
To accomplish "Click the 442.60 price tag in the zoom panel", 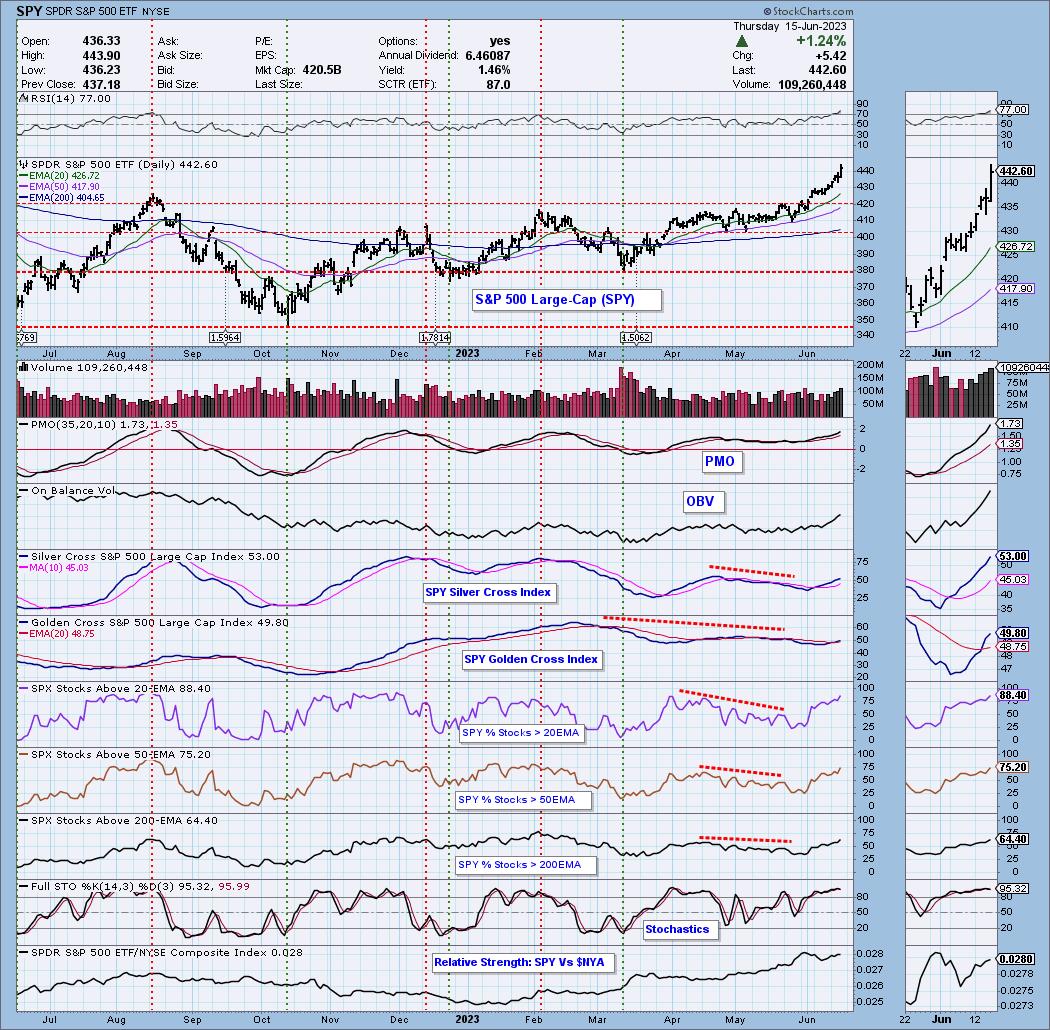I will 1016,171.
